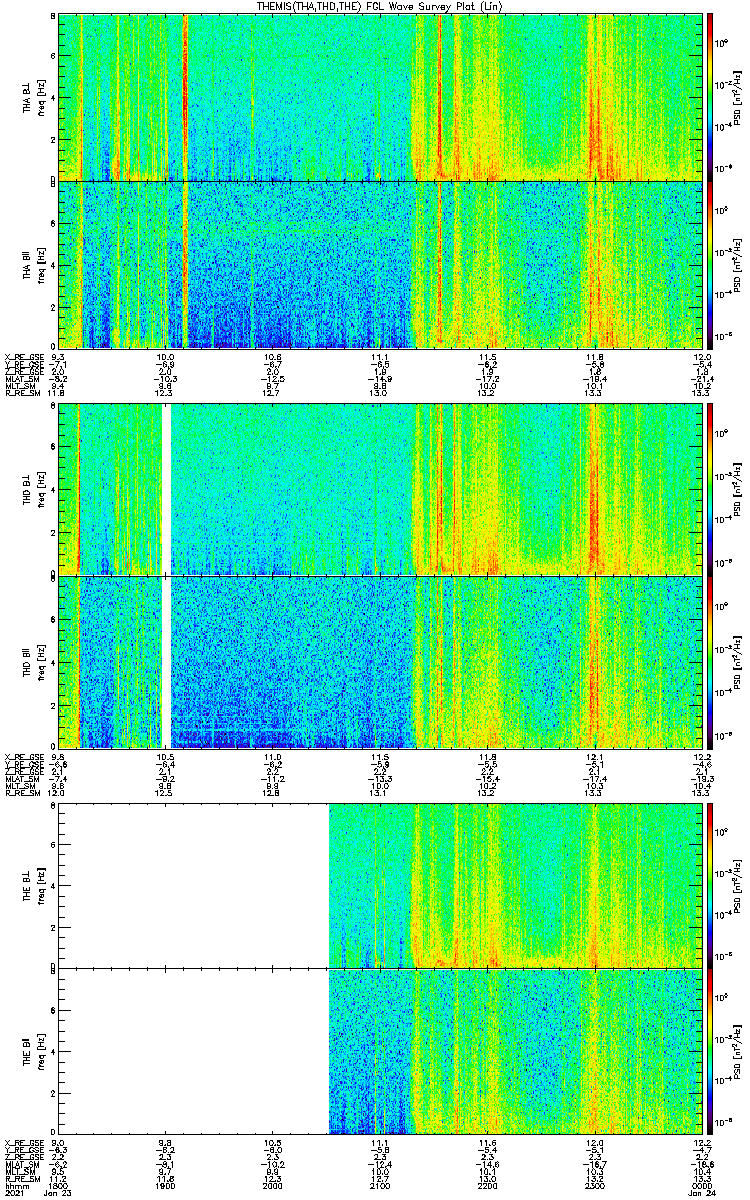This screenshot has height=1200, width=750.
Task: Select the THA B-perpendicular spectrogram panel
Action: [380, 97]
